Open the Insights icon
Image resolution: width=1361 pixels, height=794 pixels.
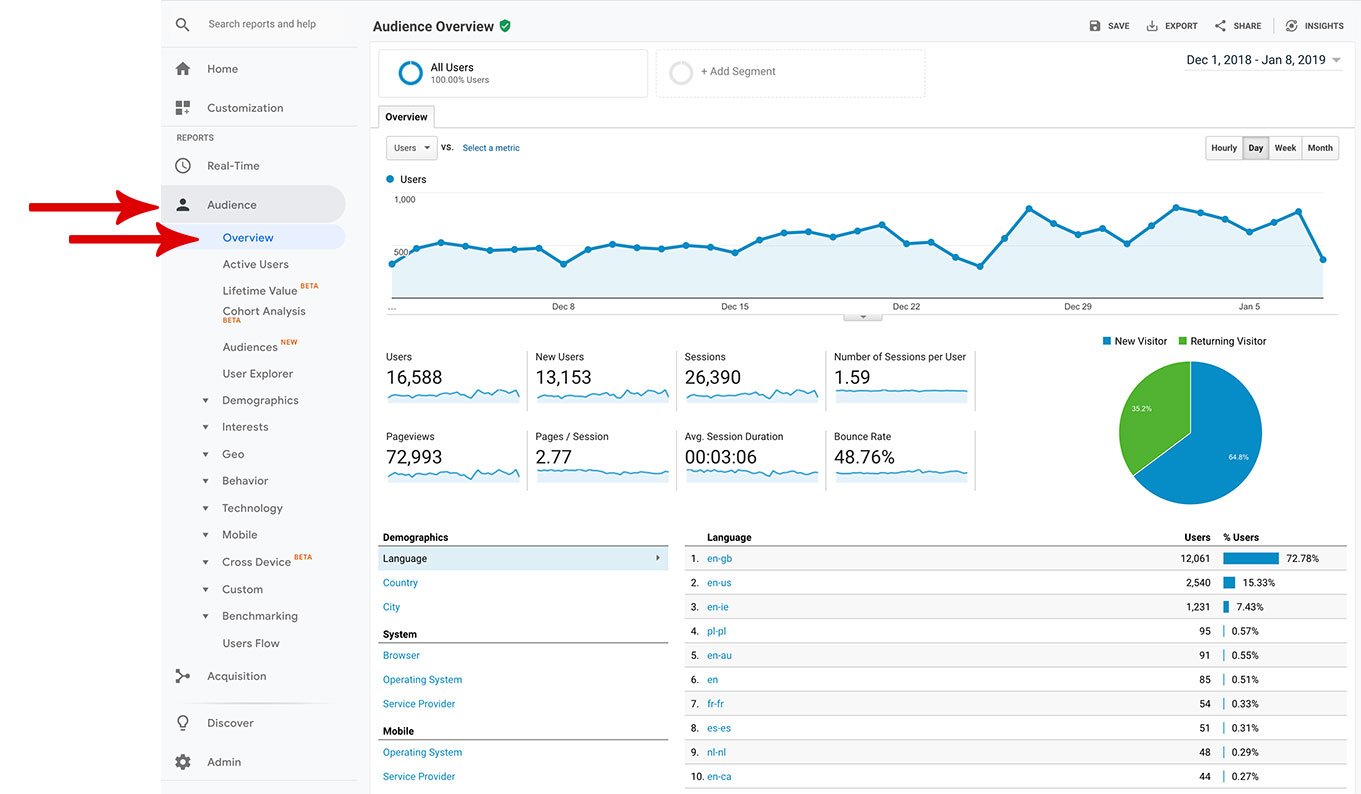[x=1291, y=26]
